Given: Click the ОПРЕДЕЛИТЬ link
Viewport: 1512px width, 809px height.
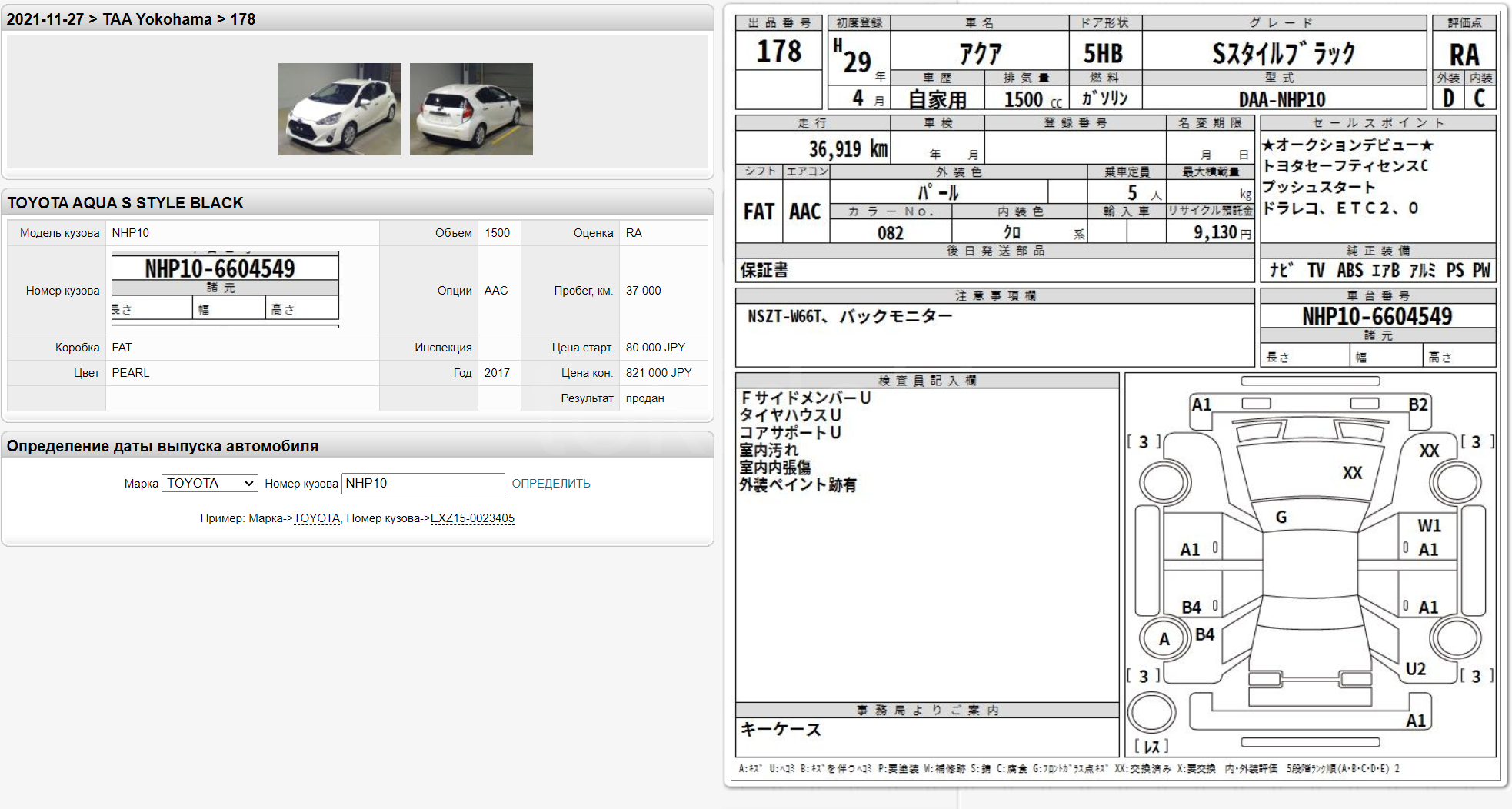Looking at the screenshot, I should click(551, 484).
